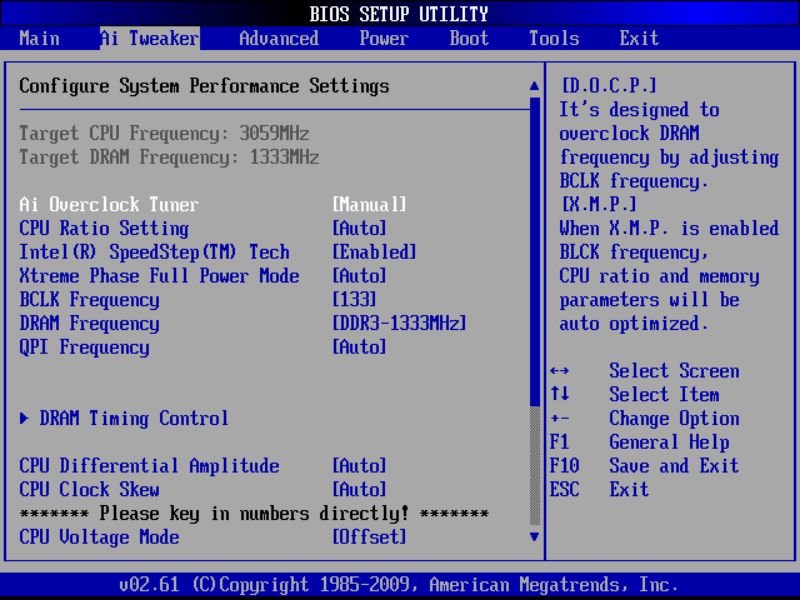The height and width of the screenshot is (600, 800).
Task: Click the Exit text beside ESC
Action: tap(629, 489)
